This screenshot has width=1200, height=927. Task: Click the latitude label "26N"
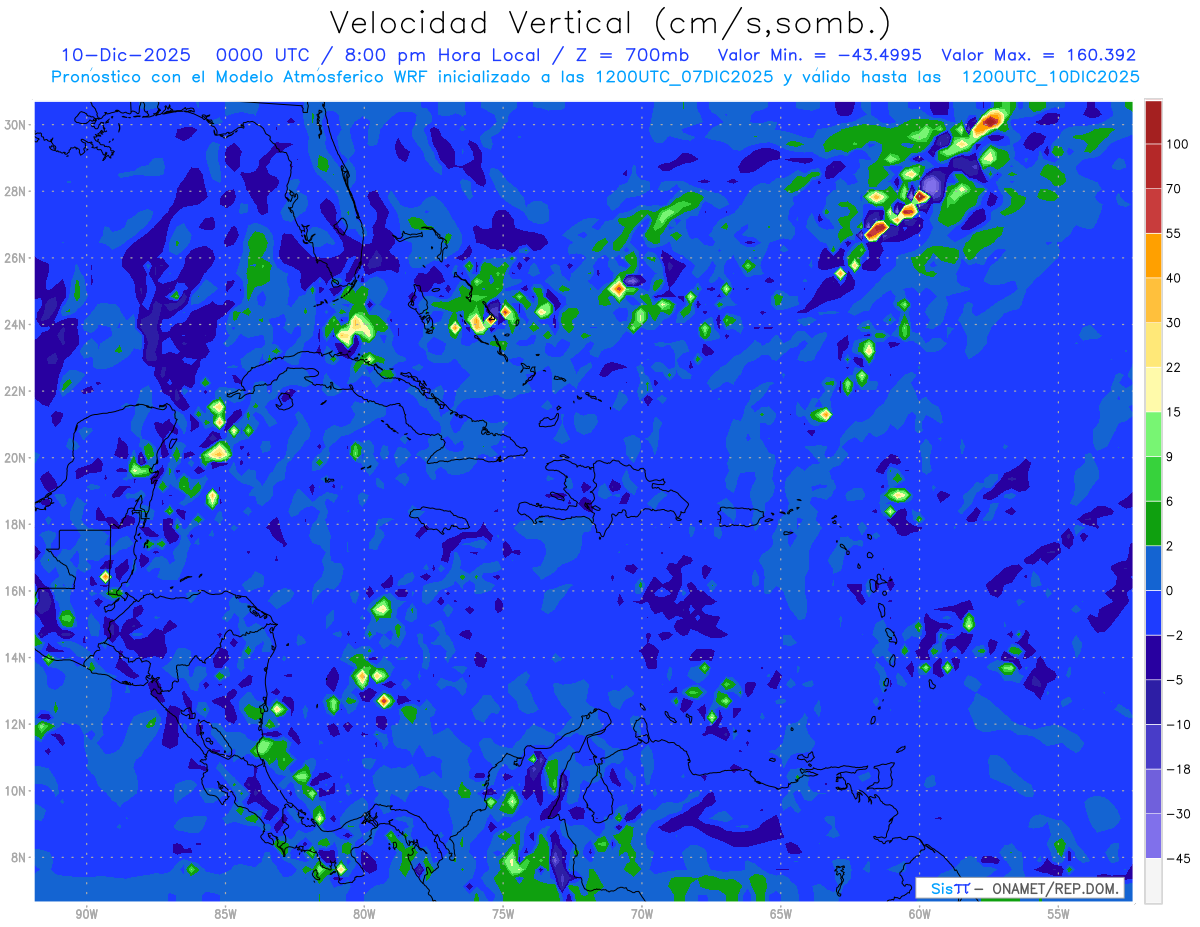[17, 258]
